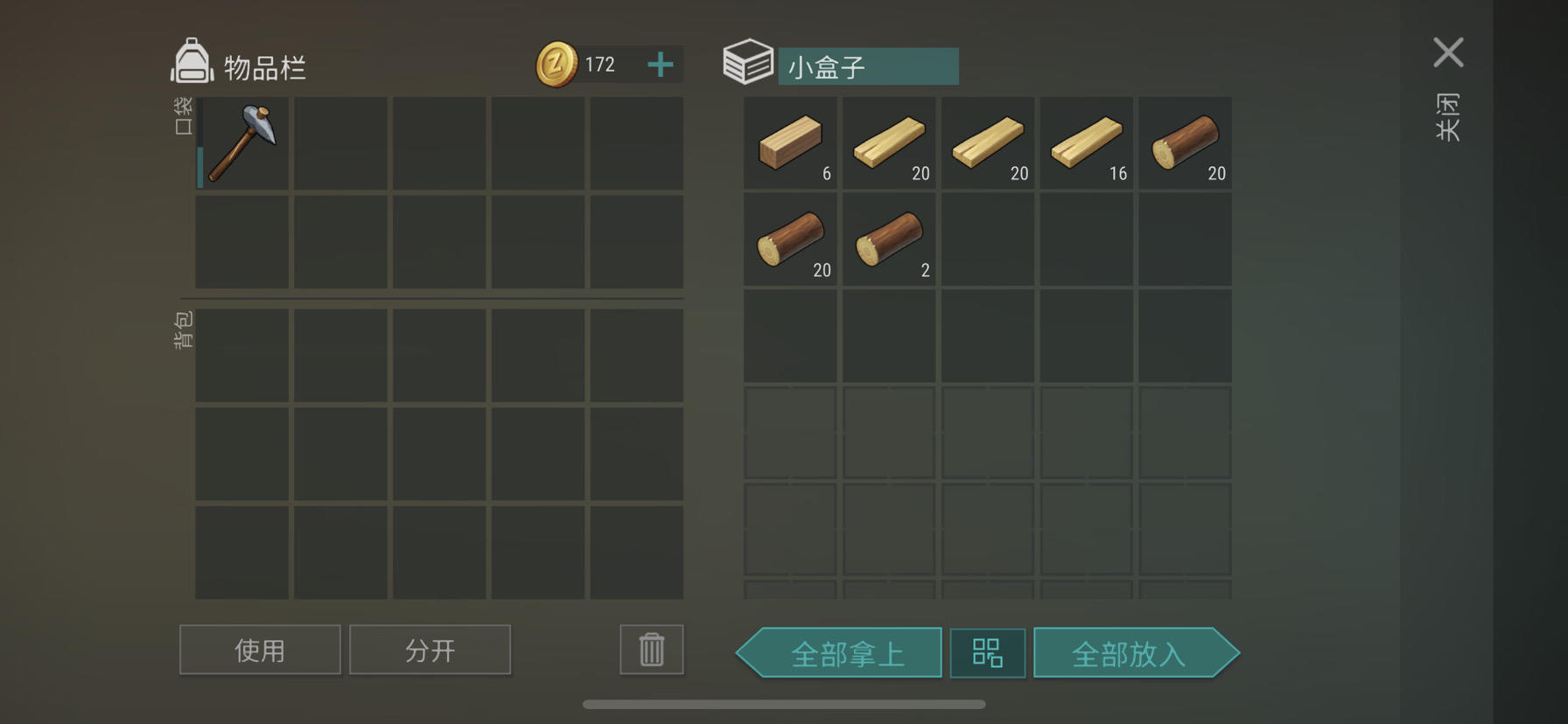Click the 分开 split button
Image resolution: width=1568 pixels, height=724 pixels.
click(x=430, y=650)
